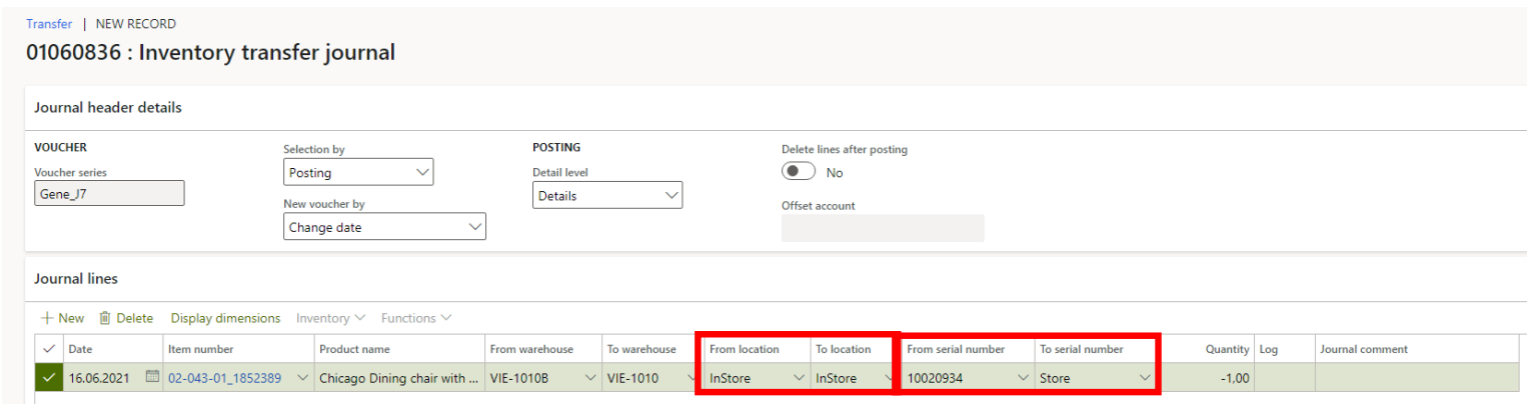The height and width of the screenshot is (404, 1535).
Task: Expand the To serial number dropdown
Action: point(1145,378)
